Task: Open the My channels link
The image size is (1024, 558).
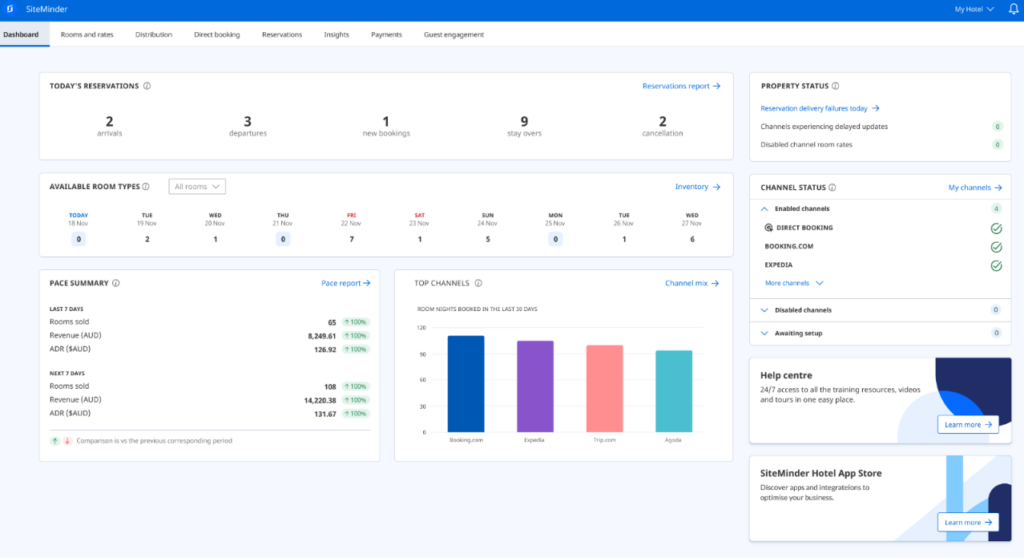Action: click(x=975, y=188)
